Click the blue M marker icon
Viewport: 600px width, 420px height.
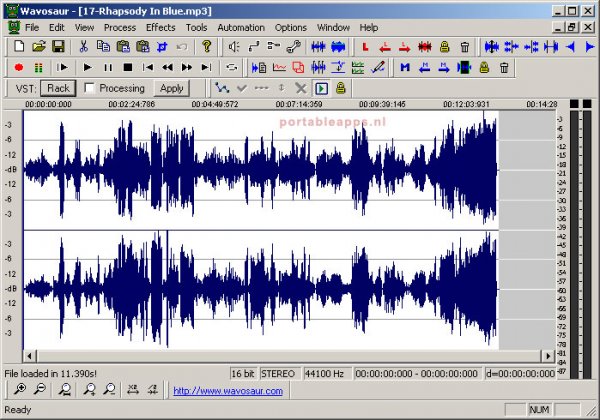click(x=405, y=67)
